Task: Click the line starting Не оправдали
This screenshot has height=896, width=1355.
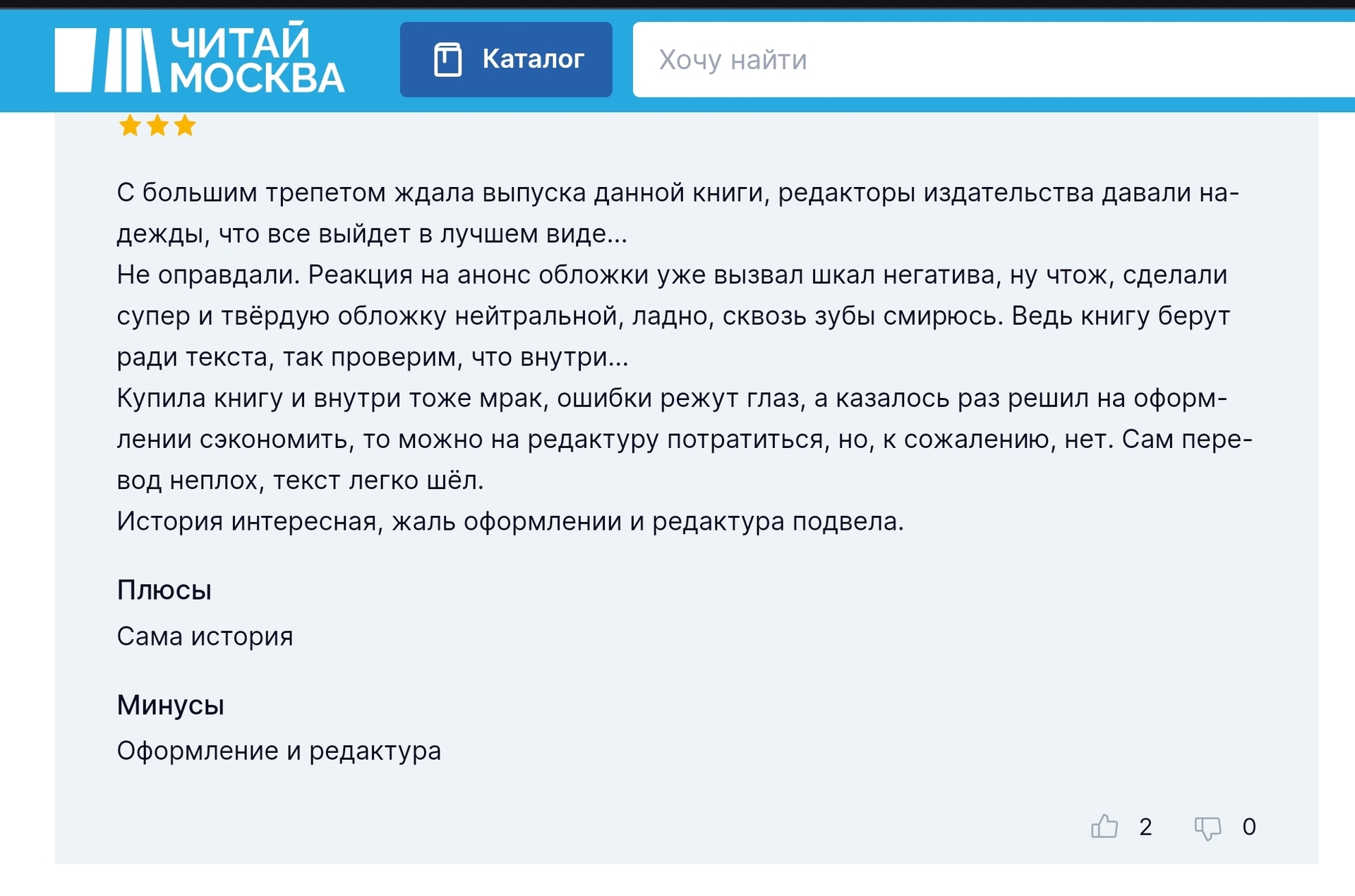Action: [x=670, y=275]
